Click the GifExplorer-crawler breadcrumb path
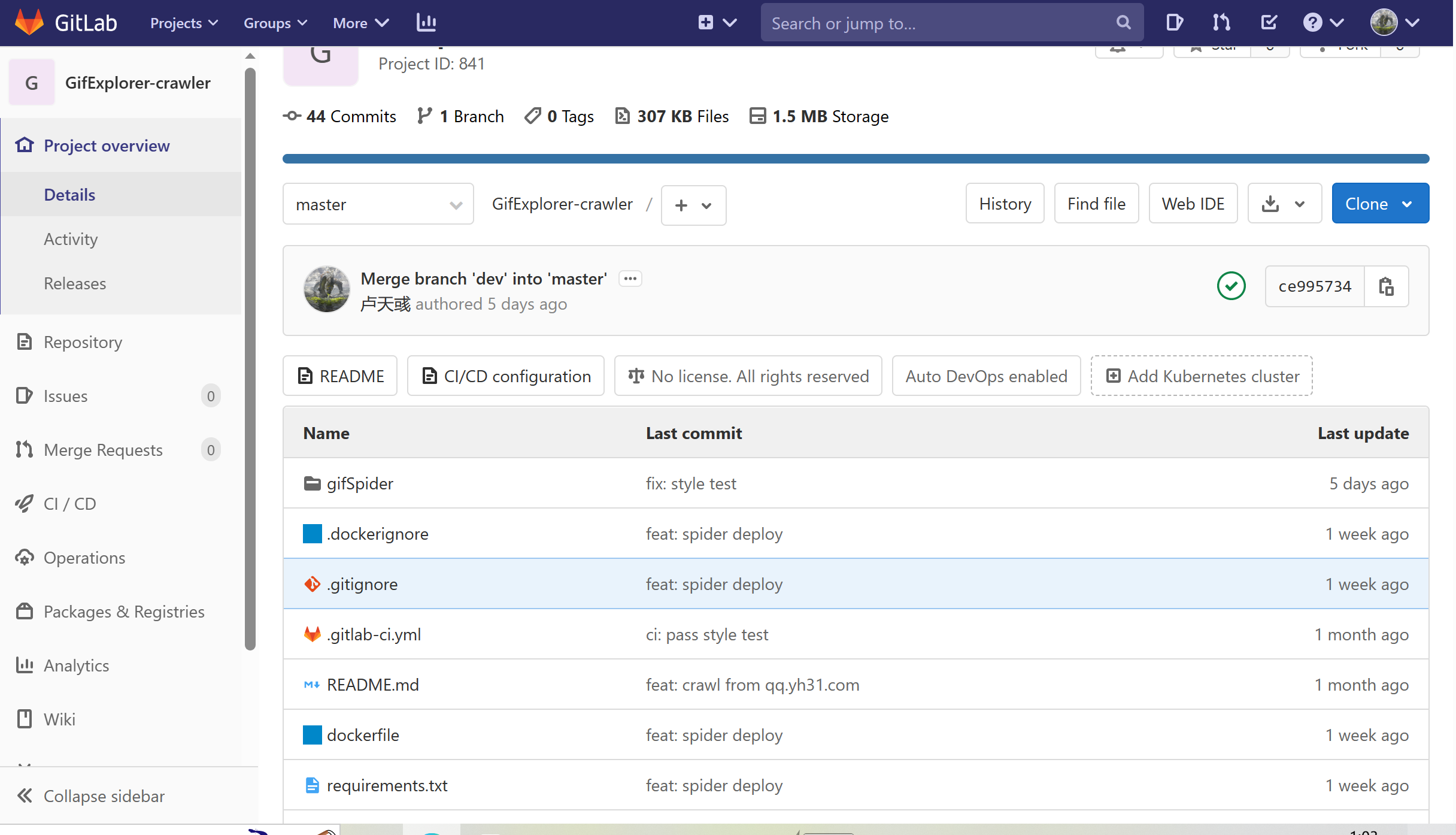 pyautogui.click(x=562, y=204)
